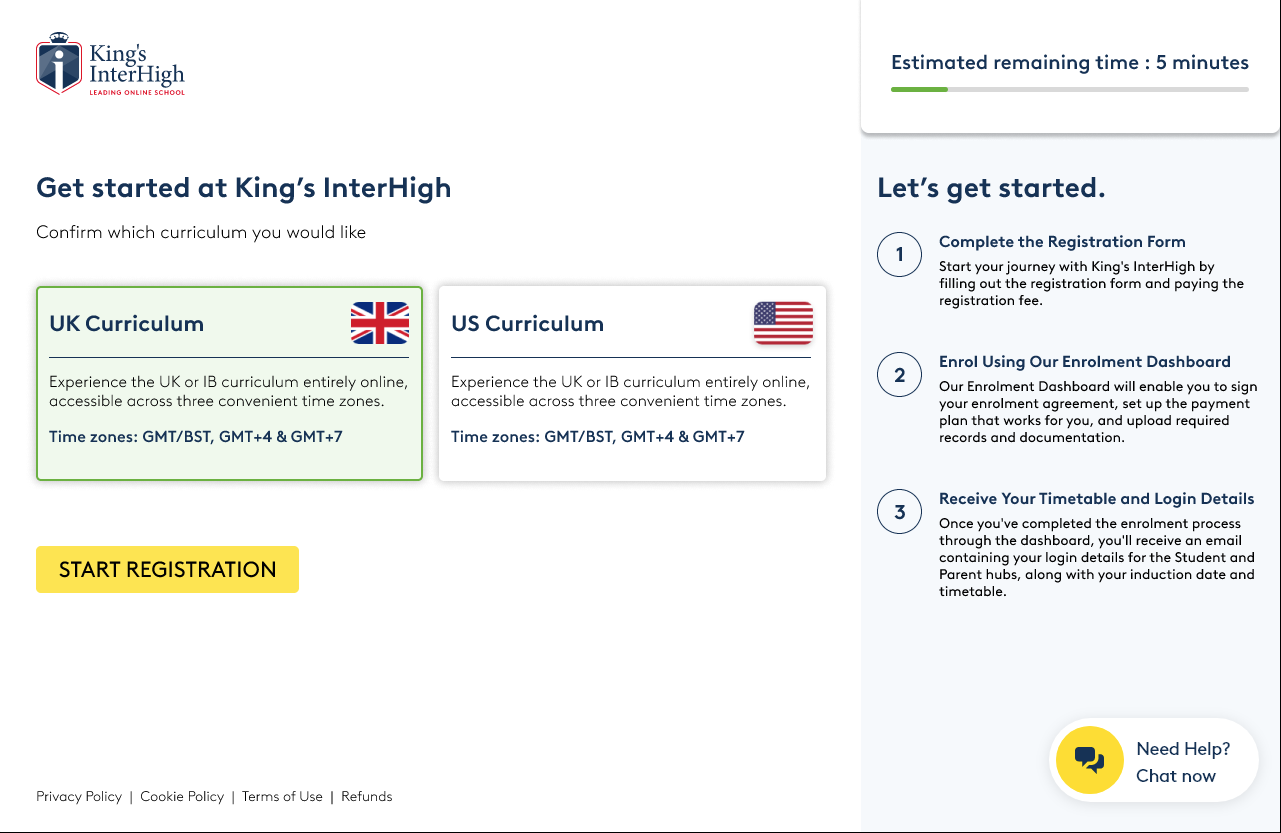The image size is (1281, 833).
Task: Click the step 3 circle icon
Action: point(899,512)
